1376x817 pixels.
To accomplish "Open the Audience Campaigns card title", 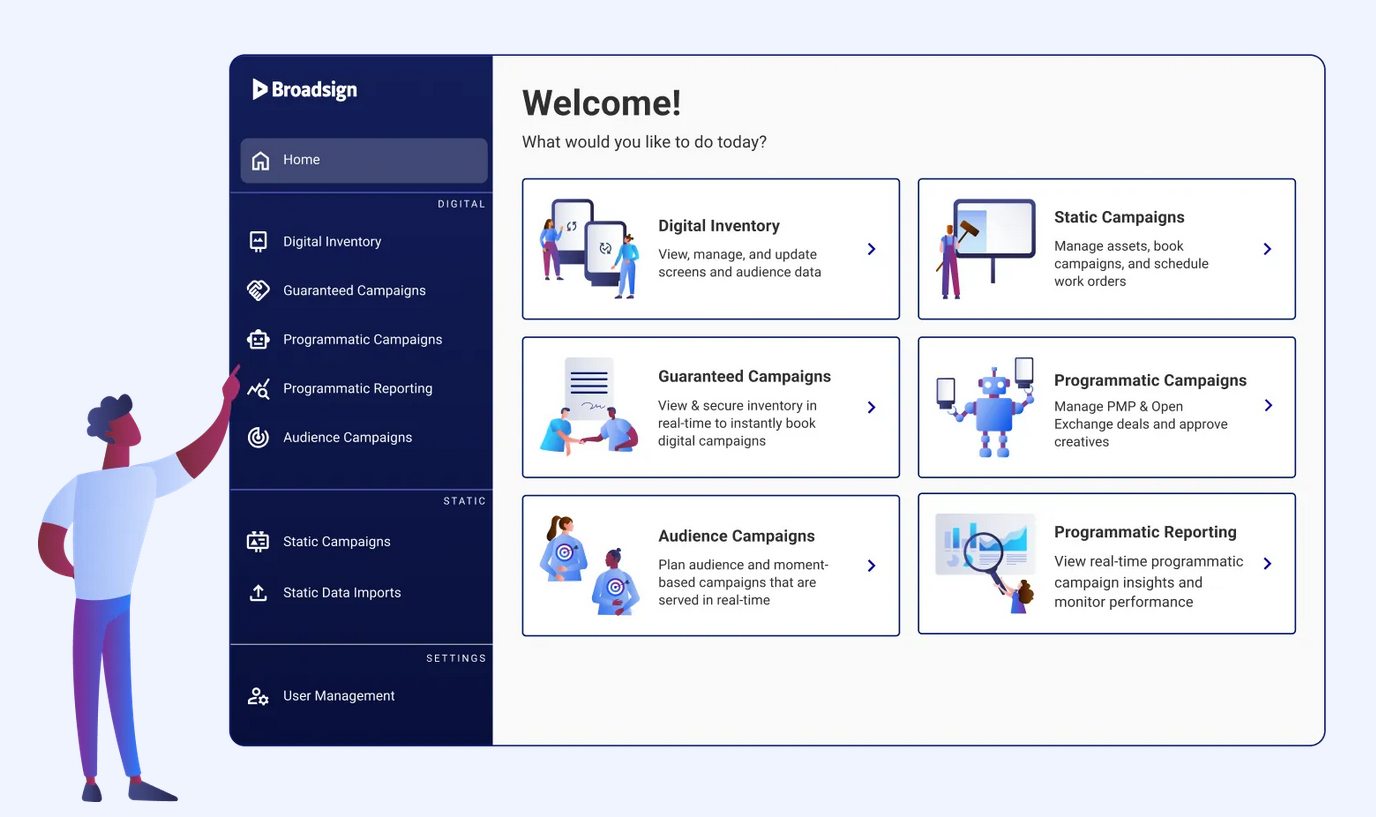I will (x=736, y=536).
